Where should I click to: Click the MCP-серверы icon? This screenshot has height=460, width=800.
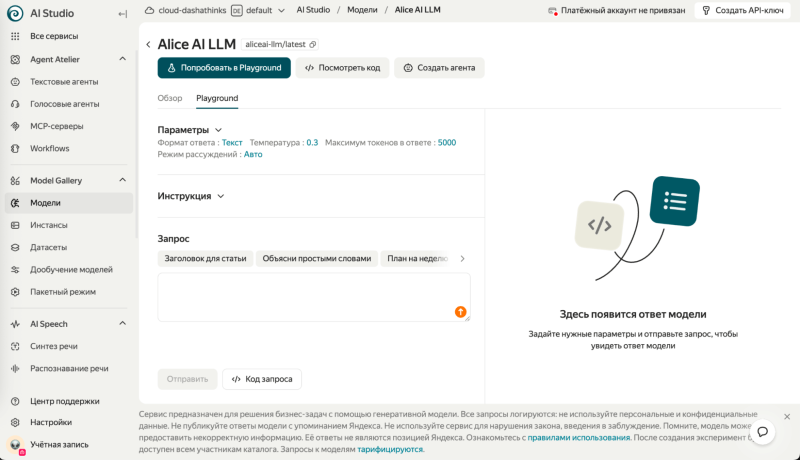pos(15,126)
